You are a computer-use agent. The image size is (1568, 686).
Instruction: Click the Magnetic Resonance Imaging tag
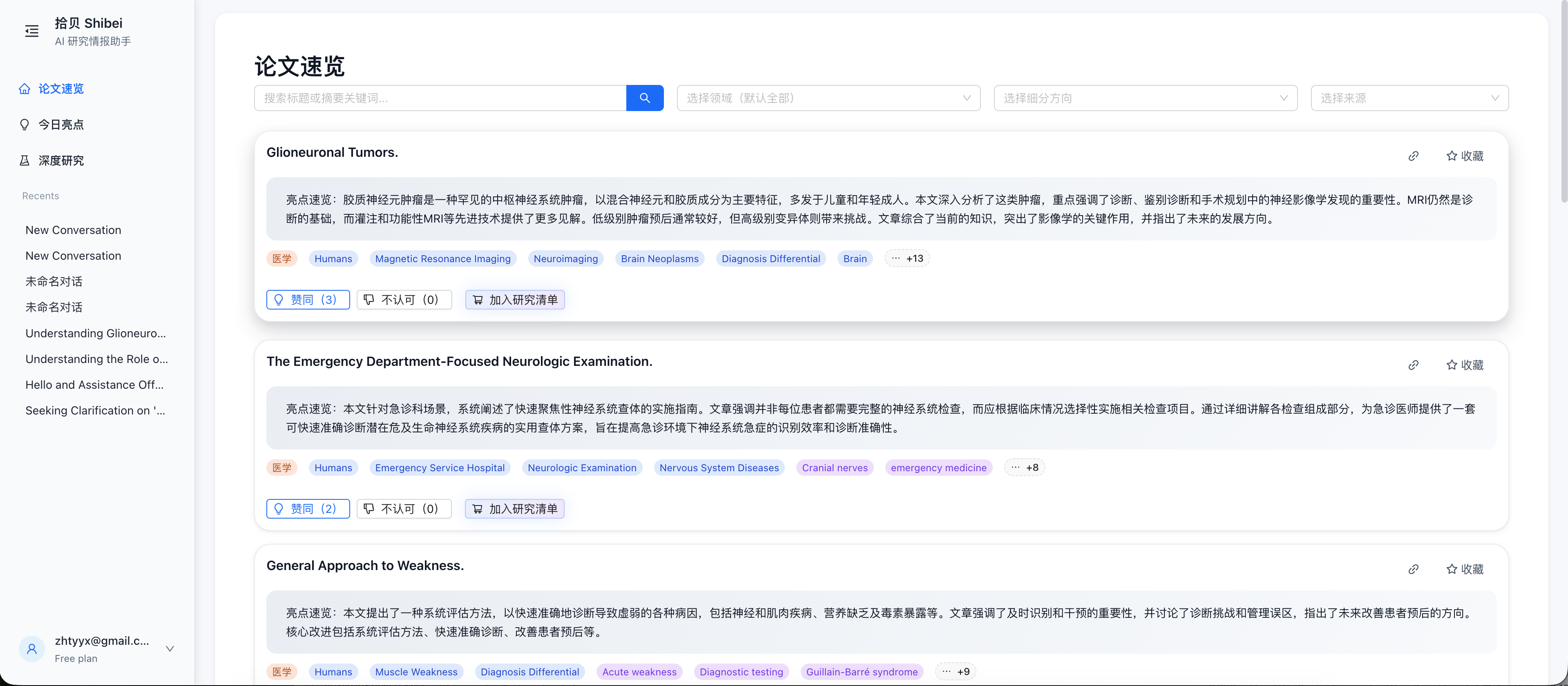click(442, 258)
